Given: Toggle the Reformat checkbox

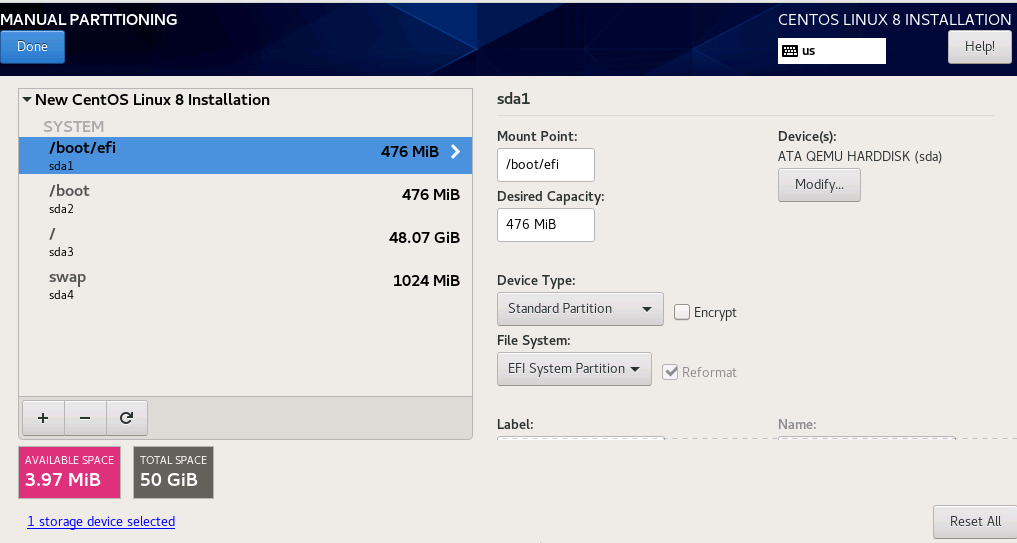Looking at the screenshot, I should [670, 372].
